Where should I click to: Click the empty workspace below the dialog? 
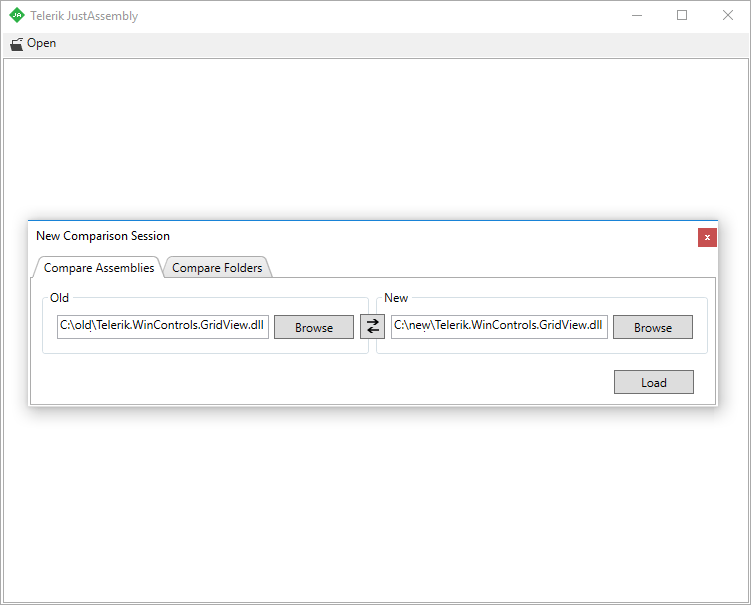[x=375, y=500]
